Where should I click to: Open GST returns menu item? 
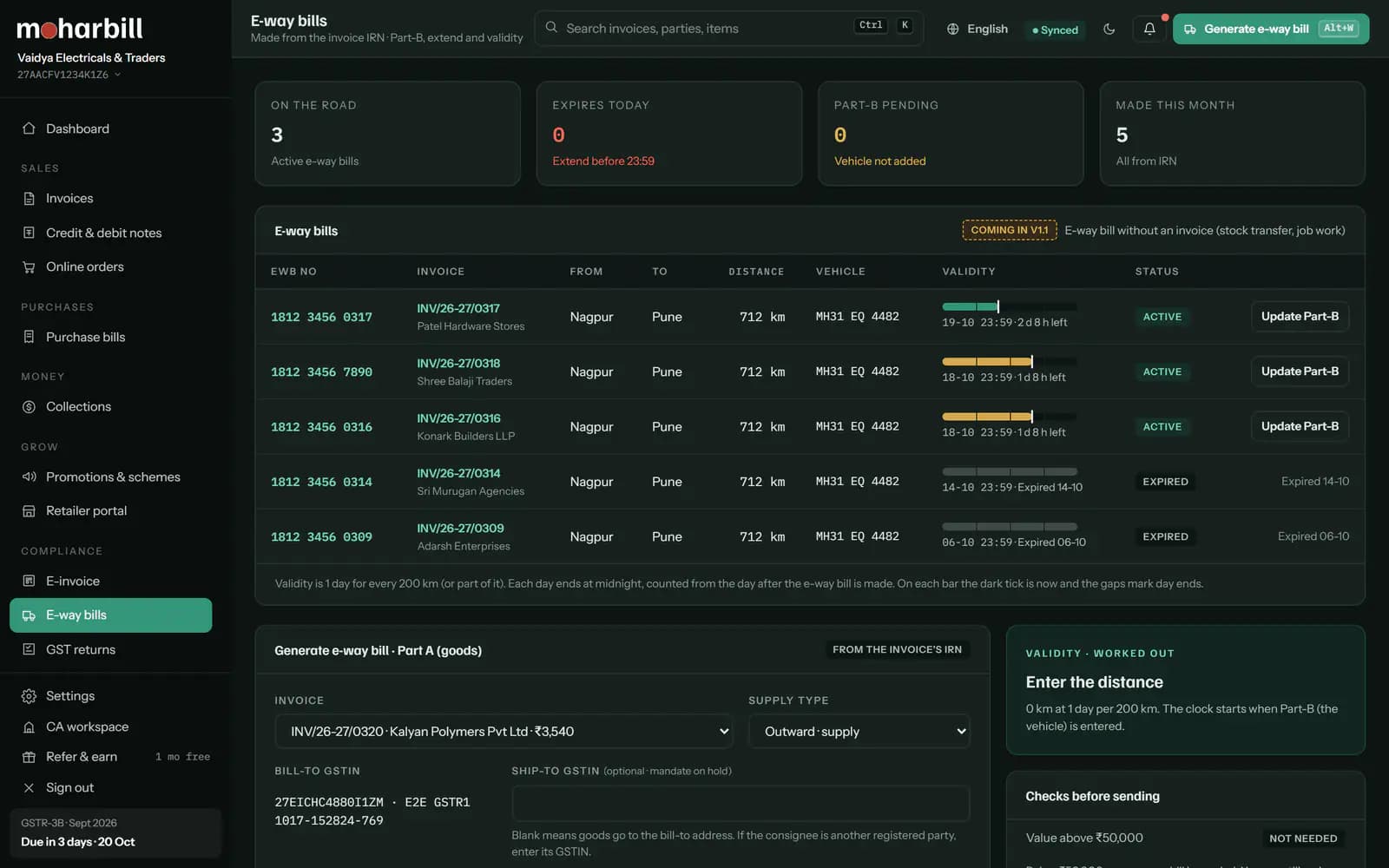click(x=110, y=649)
